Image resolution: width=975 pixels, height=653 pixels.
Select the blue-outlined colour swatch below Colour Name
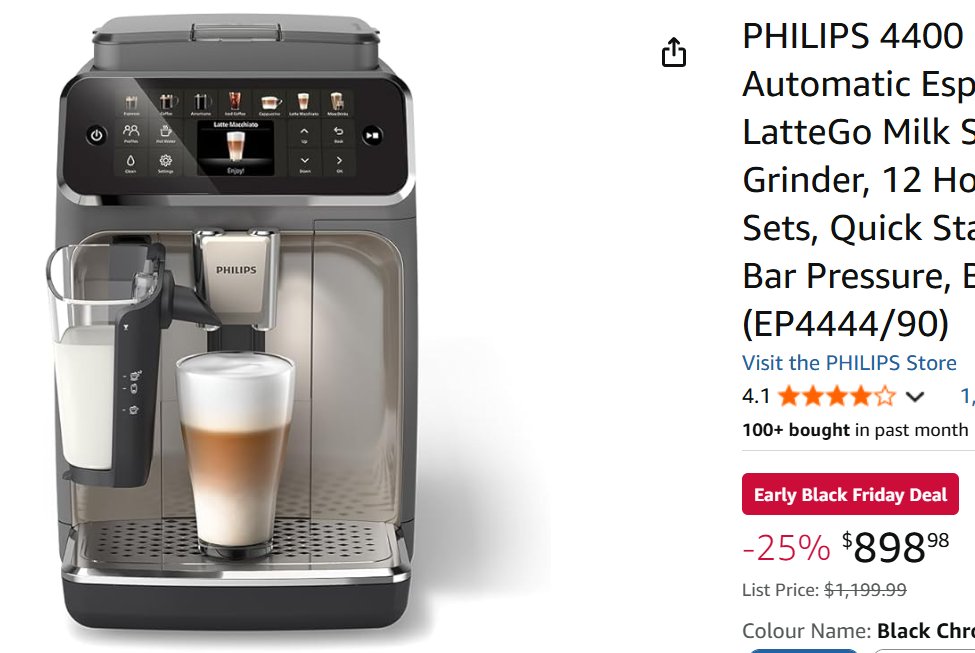point(803,650)
